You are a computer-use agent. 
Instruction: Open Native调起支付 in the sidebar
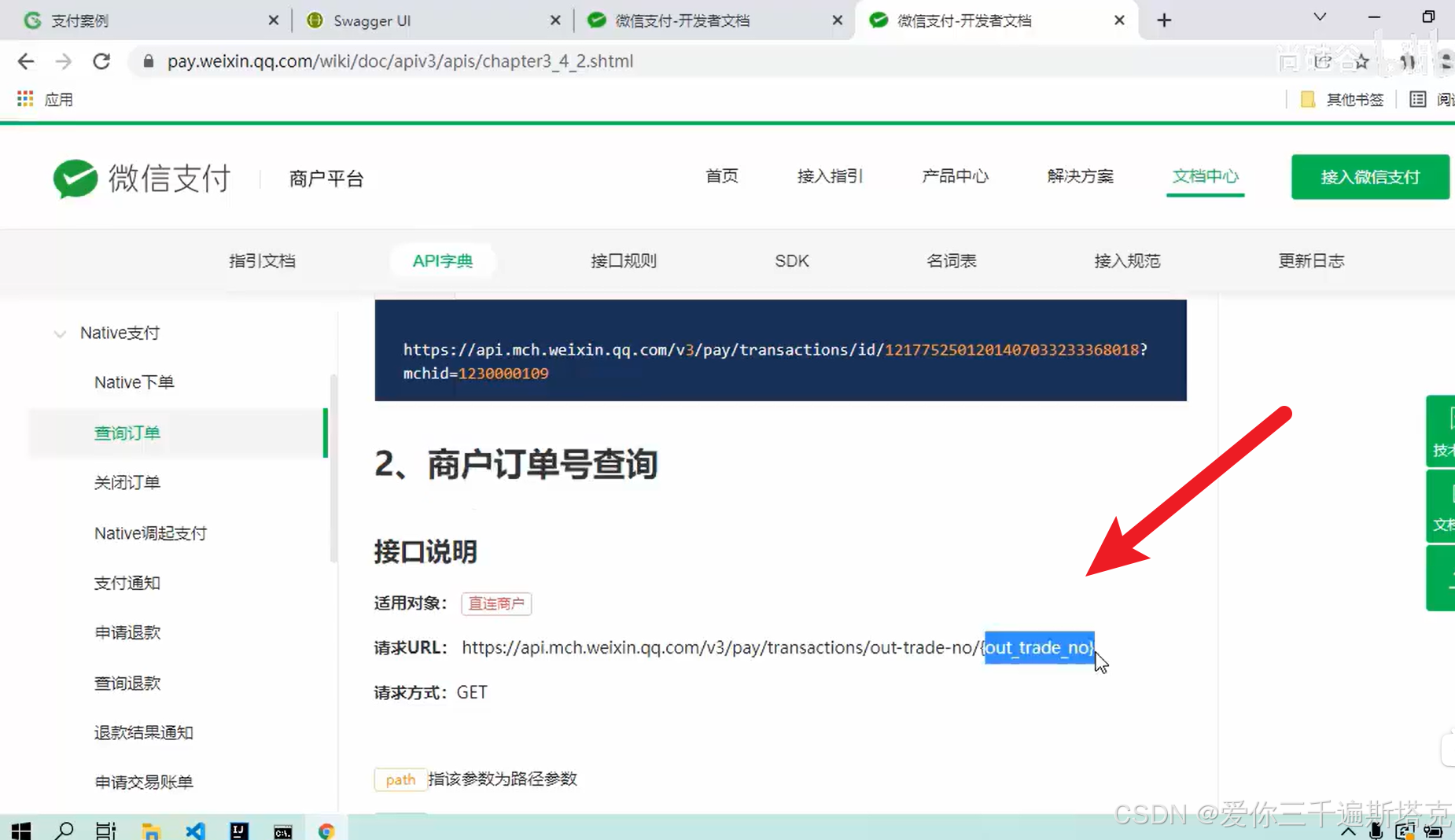pyautogui.click(x=150, y=533)
